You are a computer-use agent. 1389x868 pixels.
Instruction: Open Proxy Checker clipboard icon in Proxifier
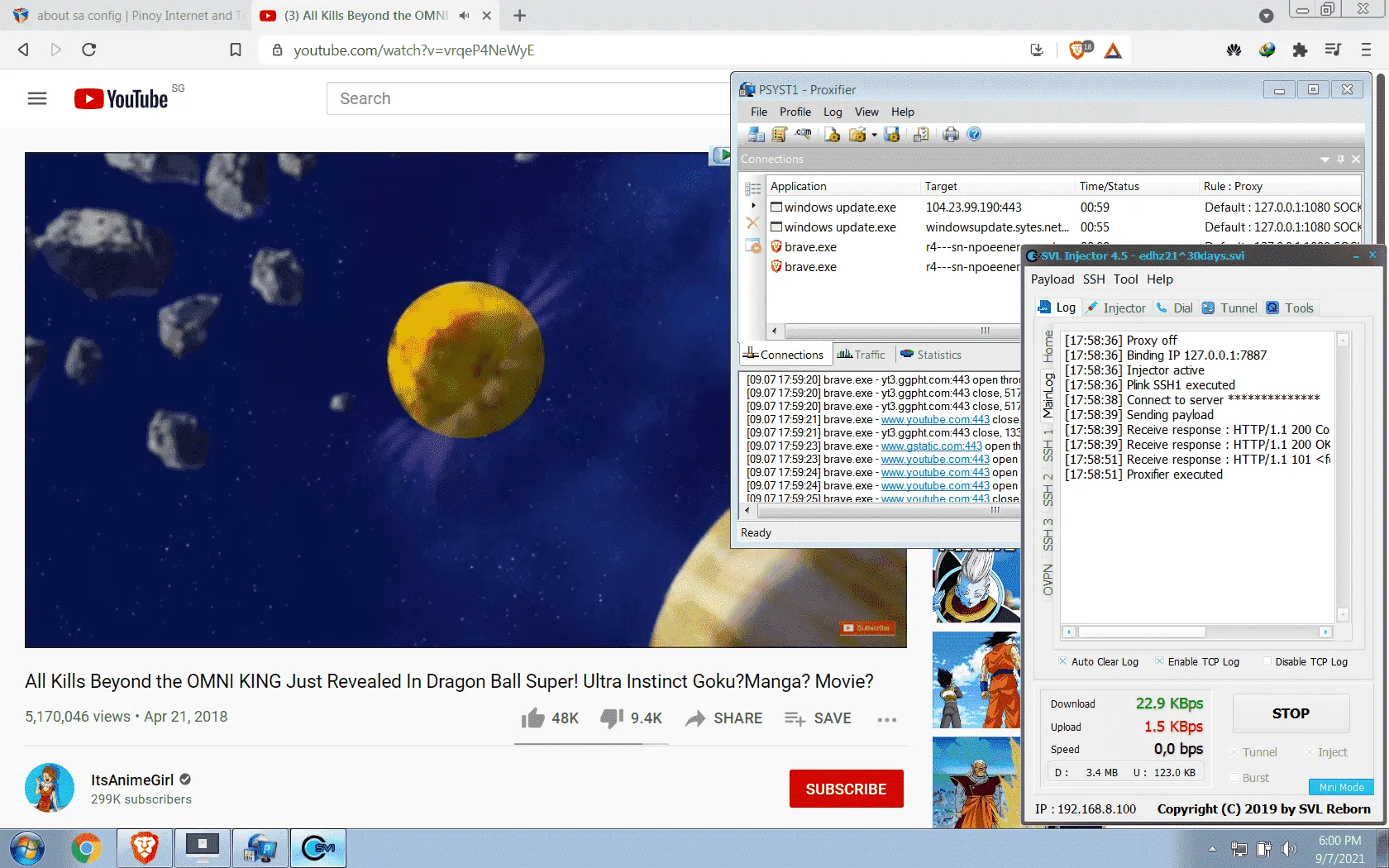click(x=920, y=134)
